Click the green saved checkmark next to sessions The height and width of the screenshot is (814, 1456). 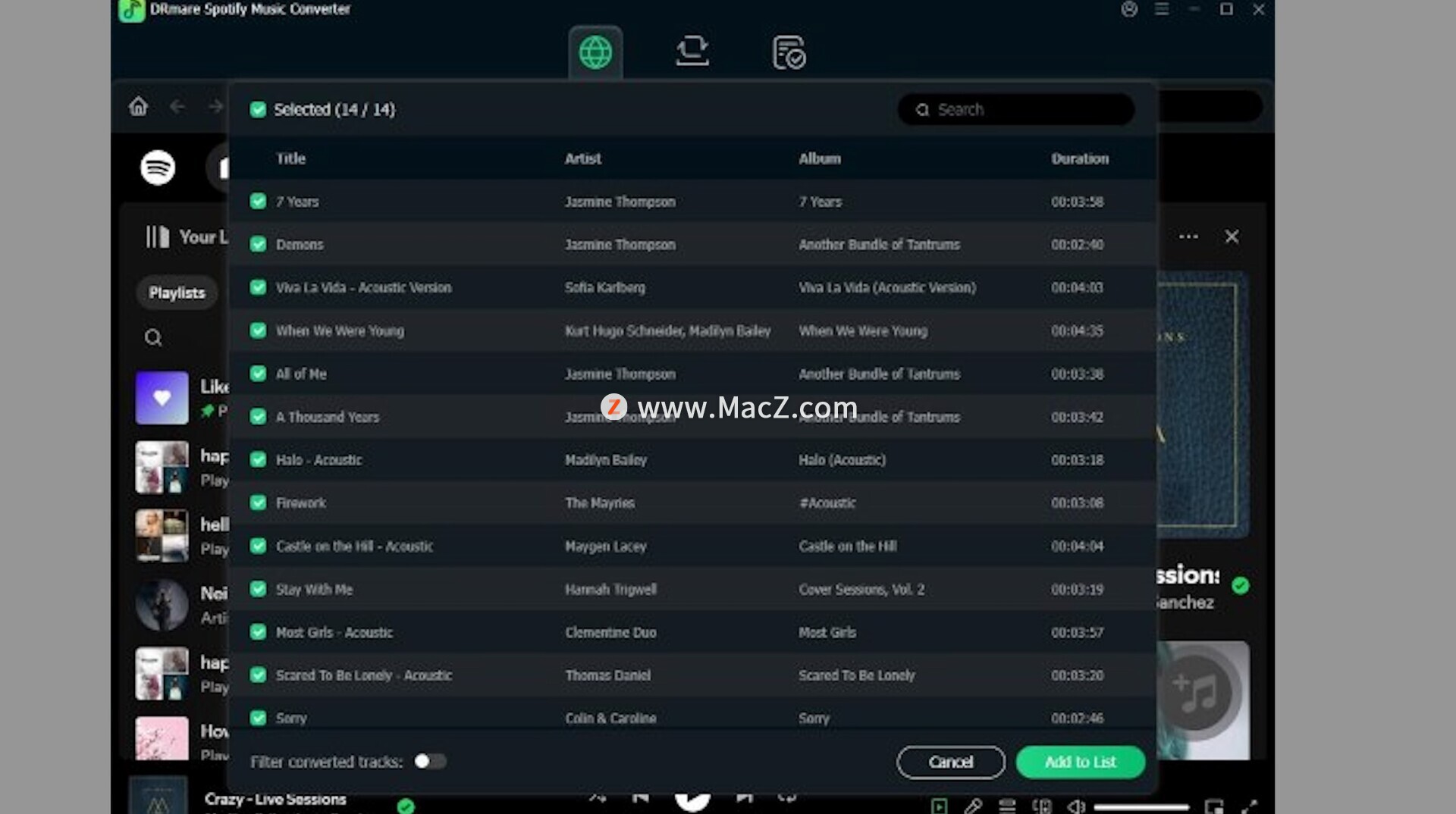[x=1241, y=585]
